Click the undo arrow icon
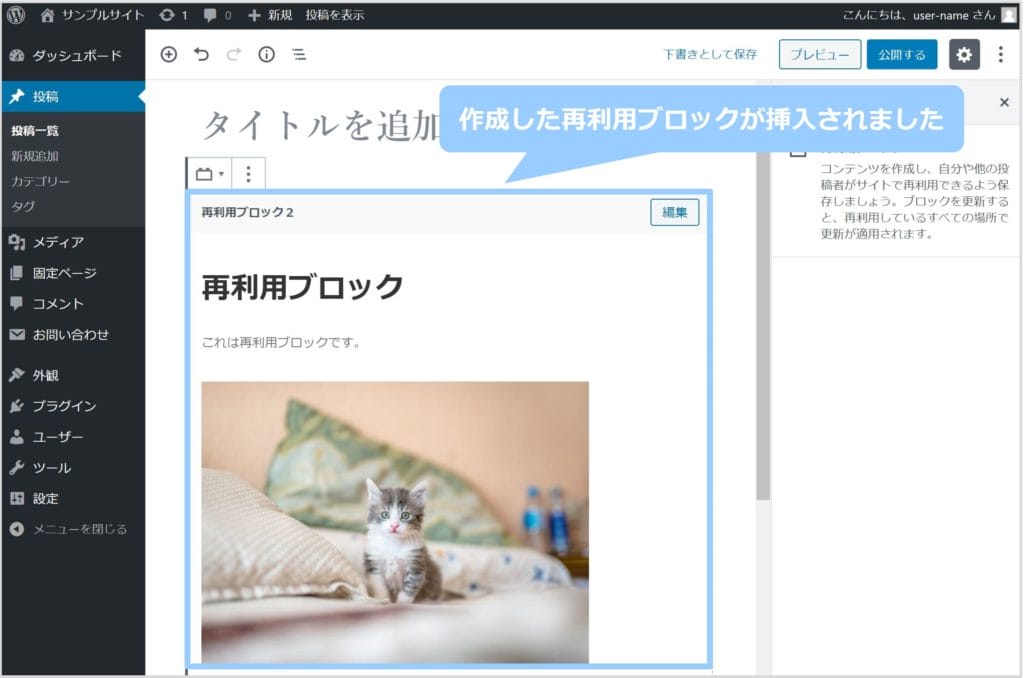Screen dimensions: 1024x678 (201, 55)
